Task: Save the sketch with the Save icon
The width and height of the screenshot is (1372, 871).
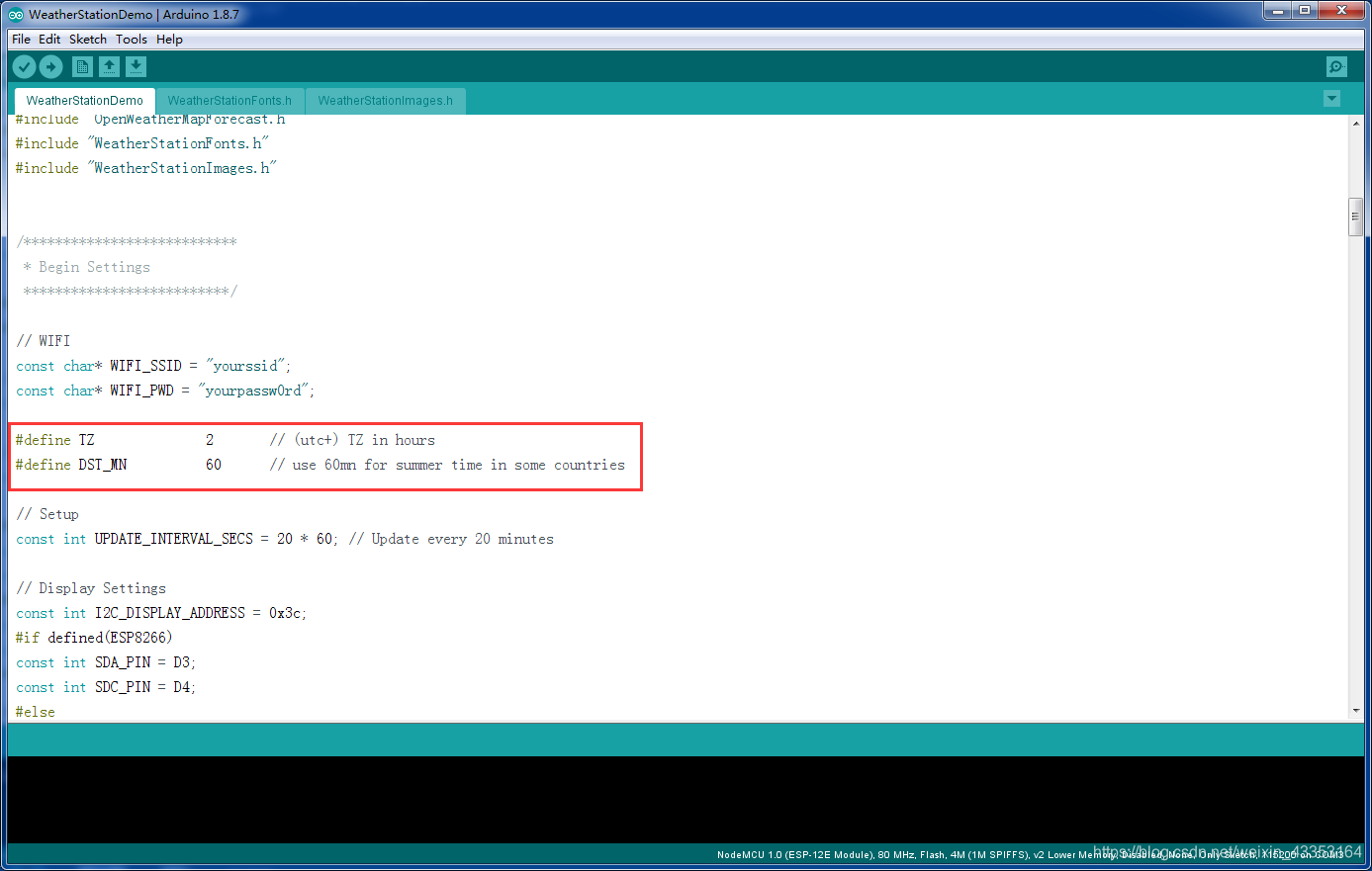Action: (137, 66)
